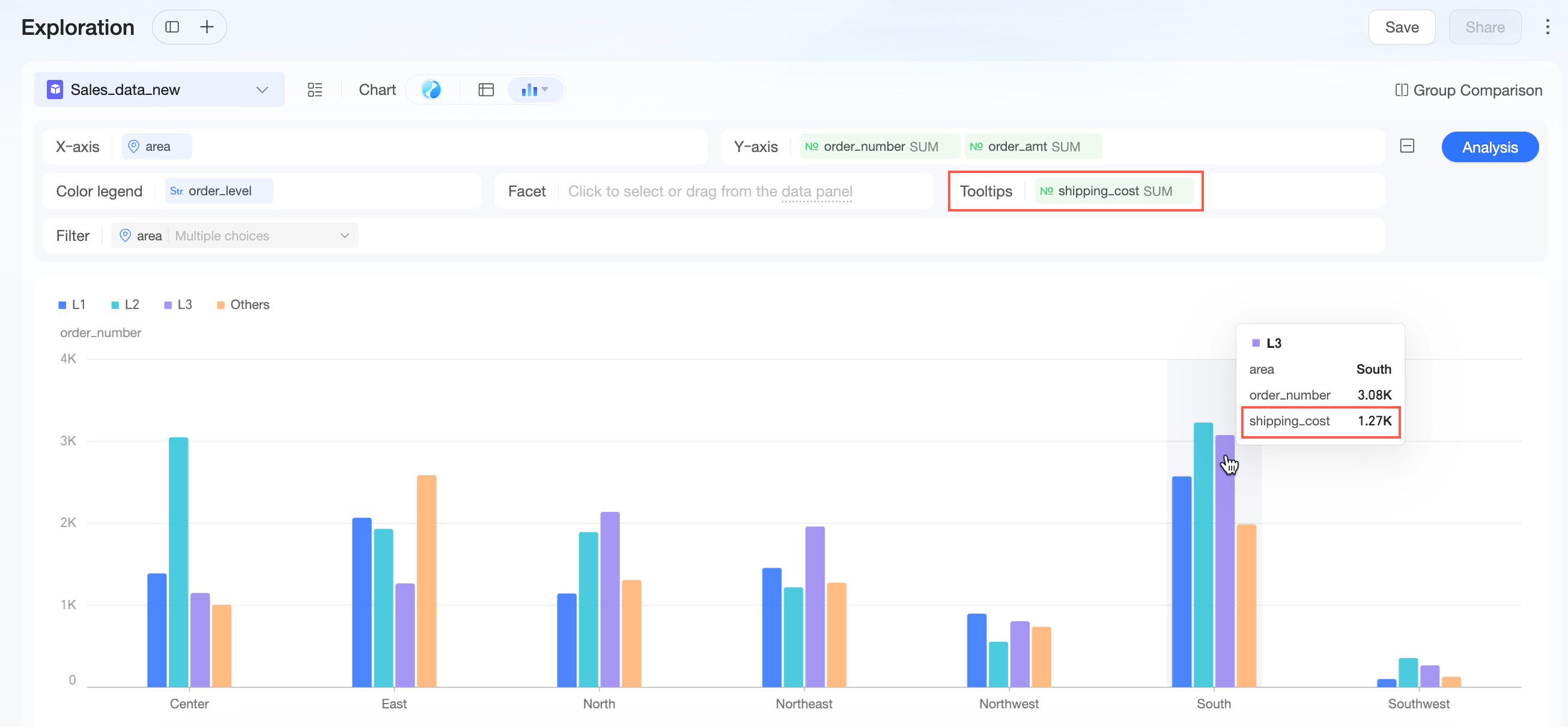Open the Sales_data_new dataset dropdown
Image resolution: width=1568 pixels, height=727 pixels.
coord(159,90)
